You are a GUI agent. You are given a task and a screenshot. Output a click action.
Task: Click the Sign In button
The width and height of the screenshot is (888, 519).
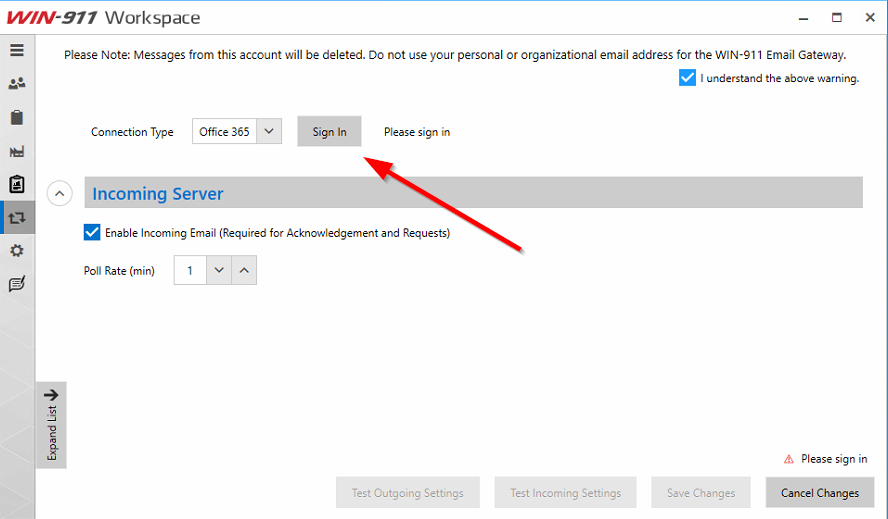(329, 131)
